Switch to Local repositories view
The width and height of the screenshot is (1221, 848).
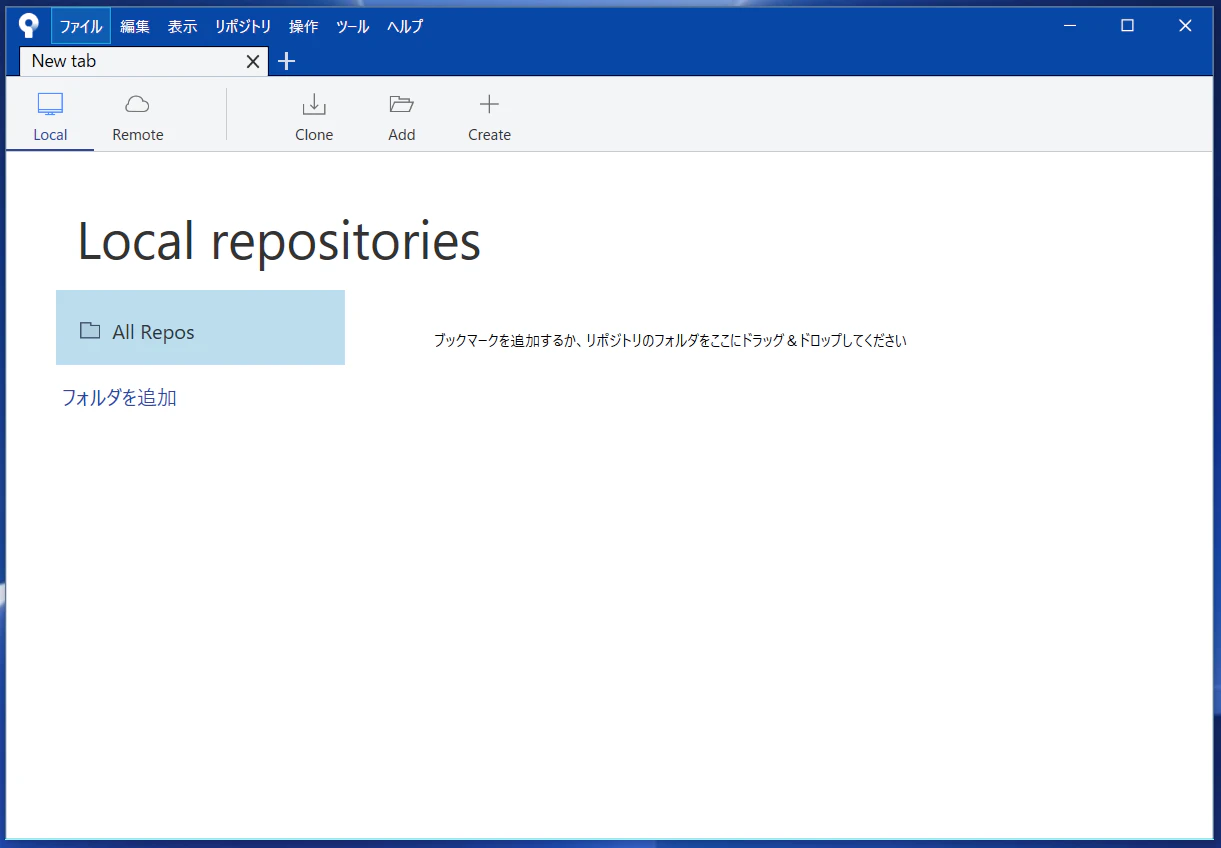(50, 117)
